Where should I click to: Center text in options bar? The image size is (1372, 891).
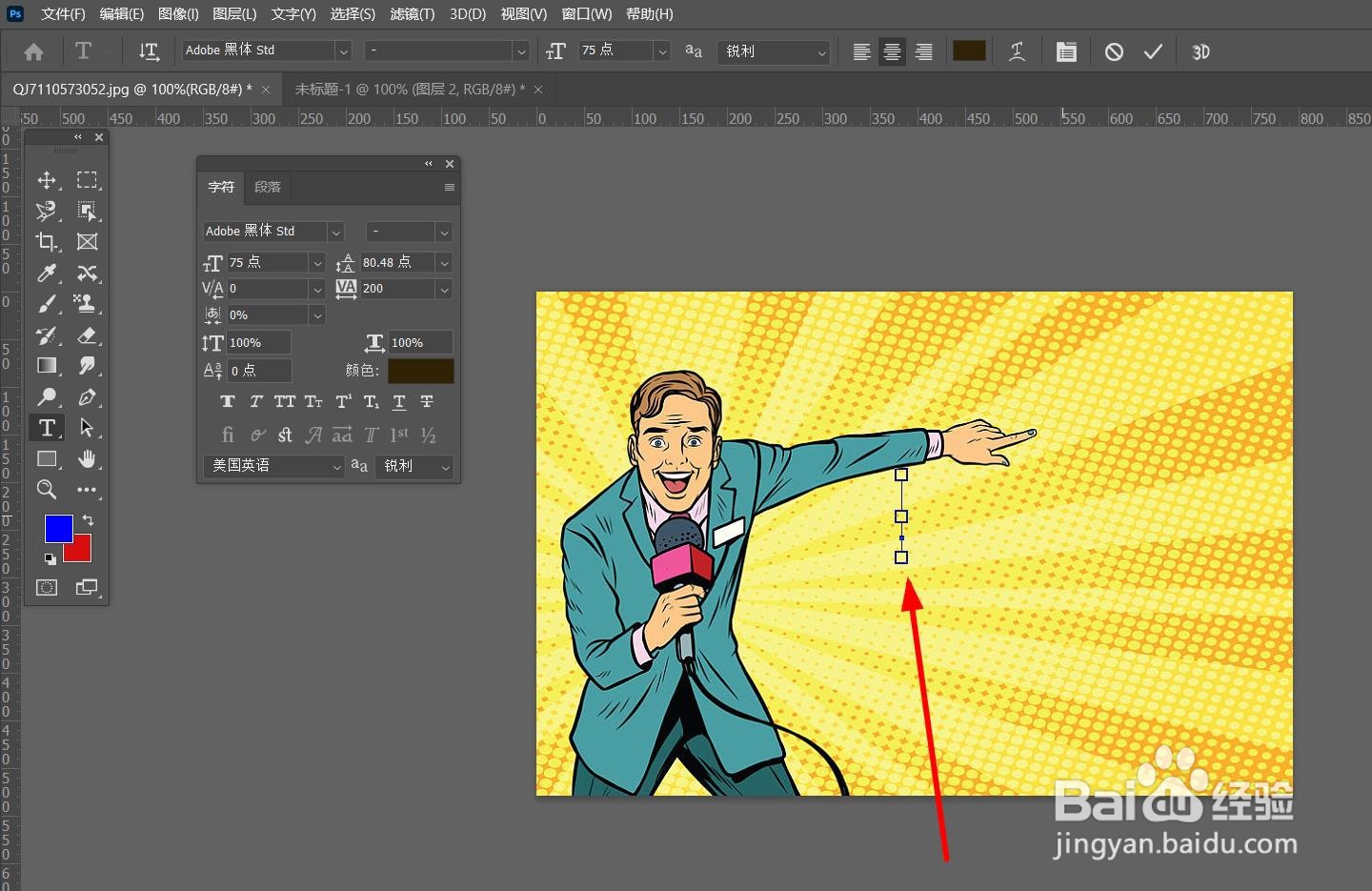893,51
